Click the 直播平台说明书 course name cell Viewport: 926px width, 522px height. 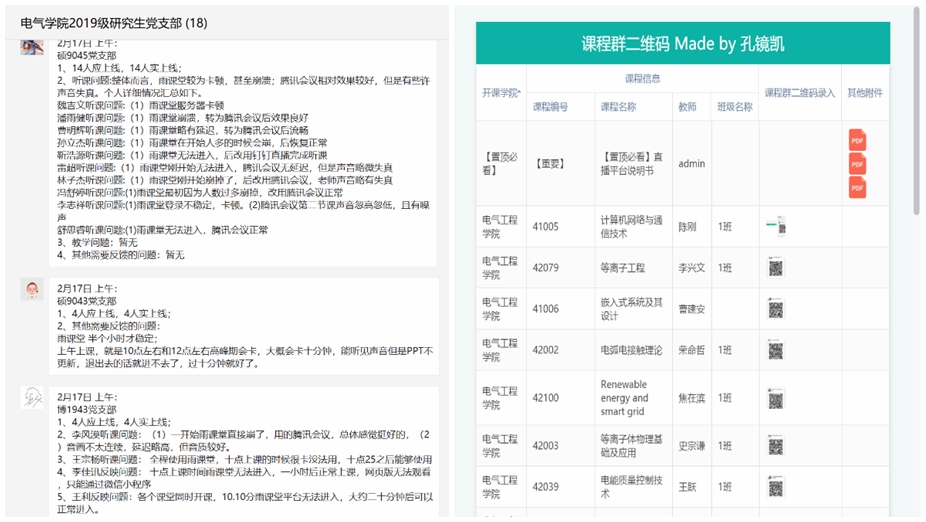click(633, 163)
